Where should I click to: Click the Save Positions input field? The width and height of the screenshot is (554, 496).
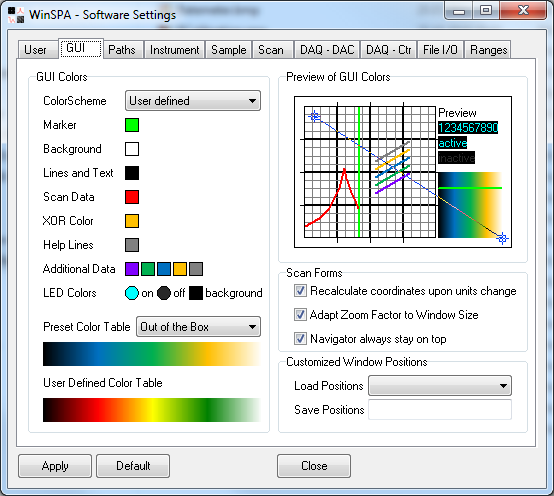pos(440,410)
